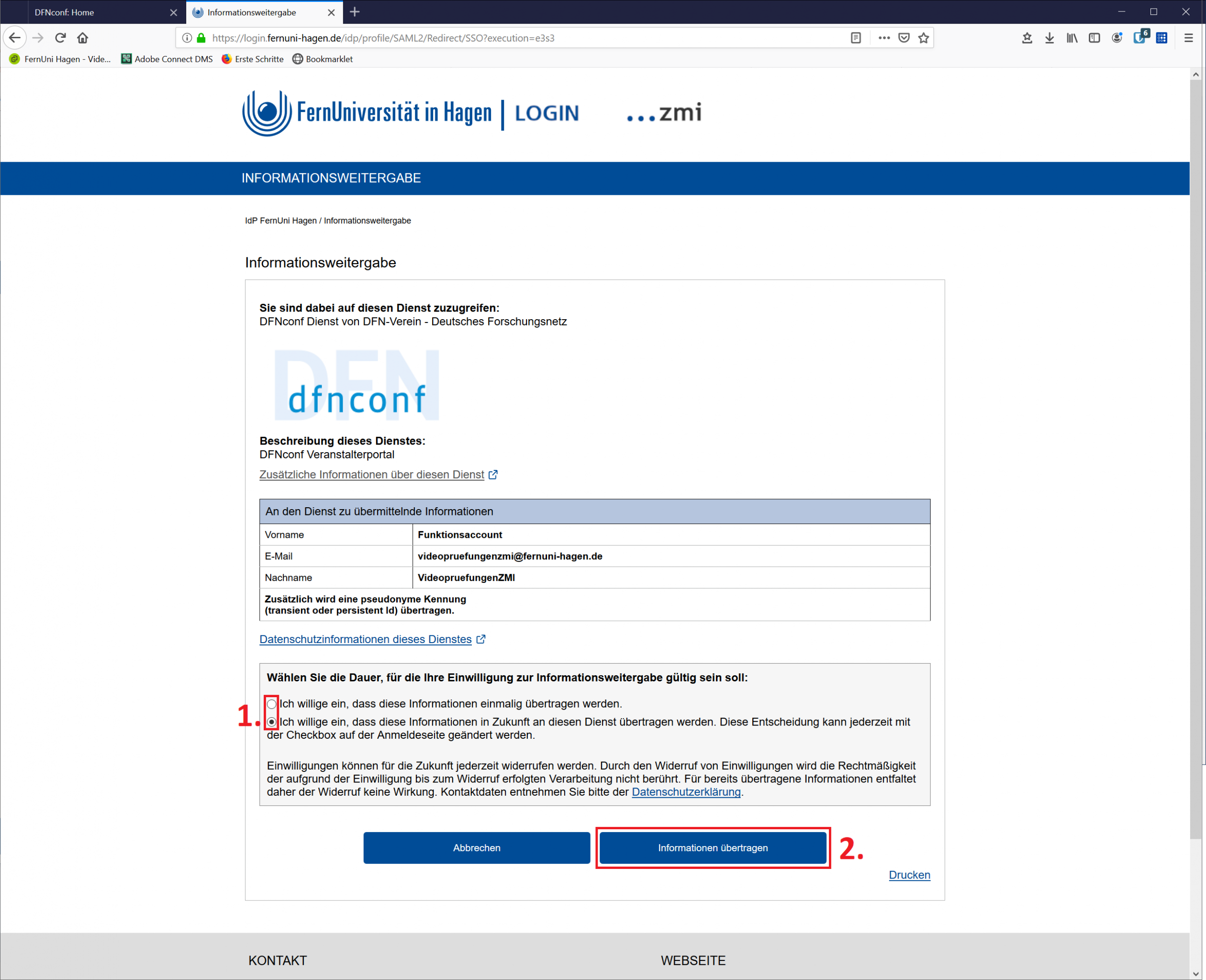Open the browser home page icon
1206x980 pixels.
click(x=82, y=38)
